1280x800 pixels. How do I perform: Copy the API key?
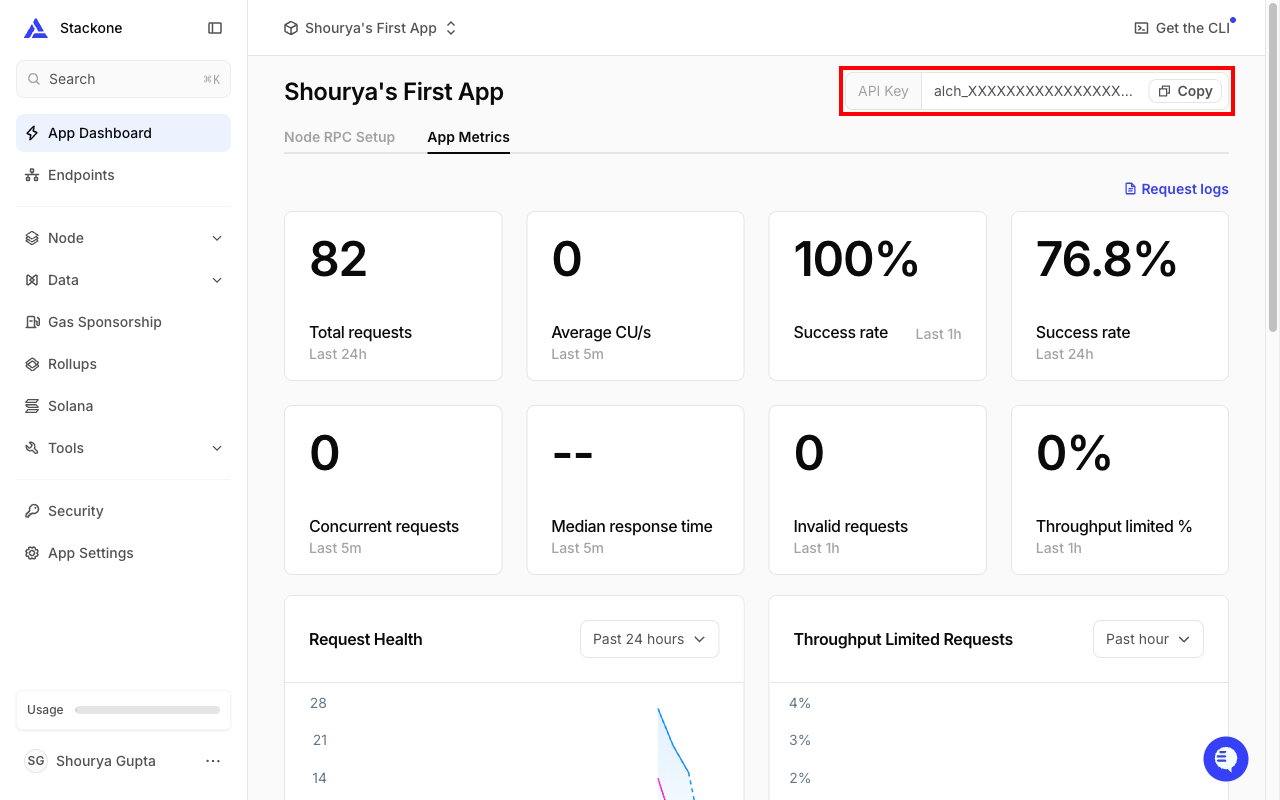tap(1185, 91)
